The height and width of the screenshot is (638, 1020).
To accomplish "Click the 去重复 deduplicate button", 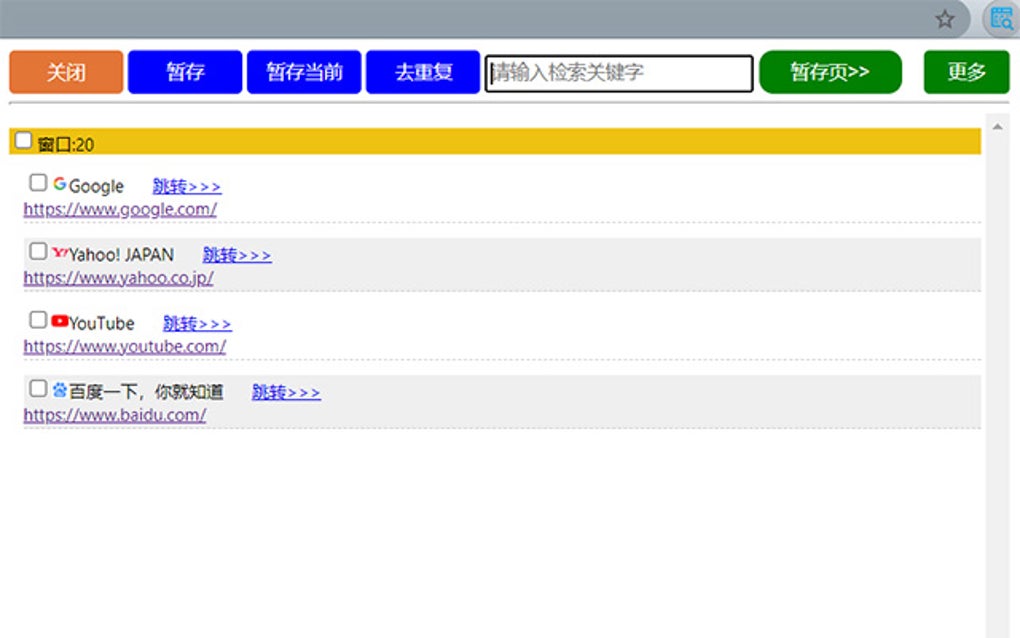I will (423, 72).
